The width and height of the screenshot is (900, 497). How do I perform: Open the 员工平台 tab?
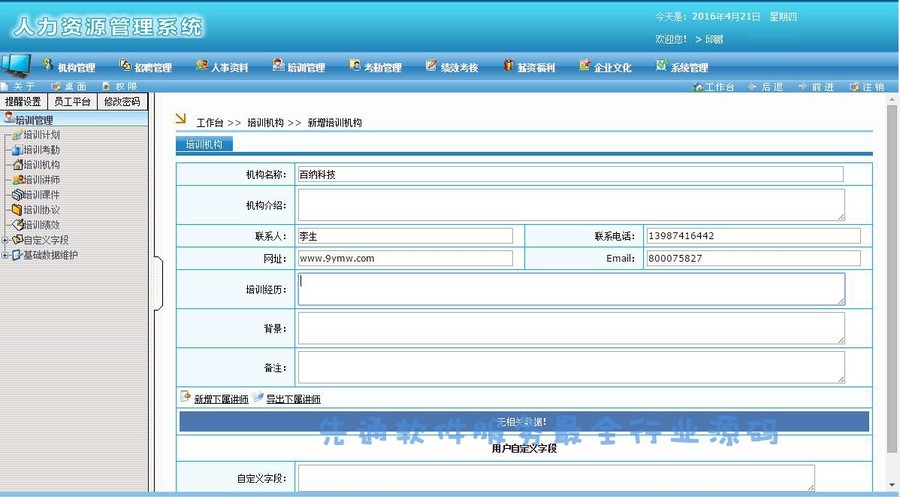point(72,102)
